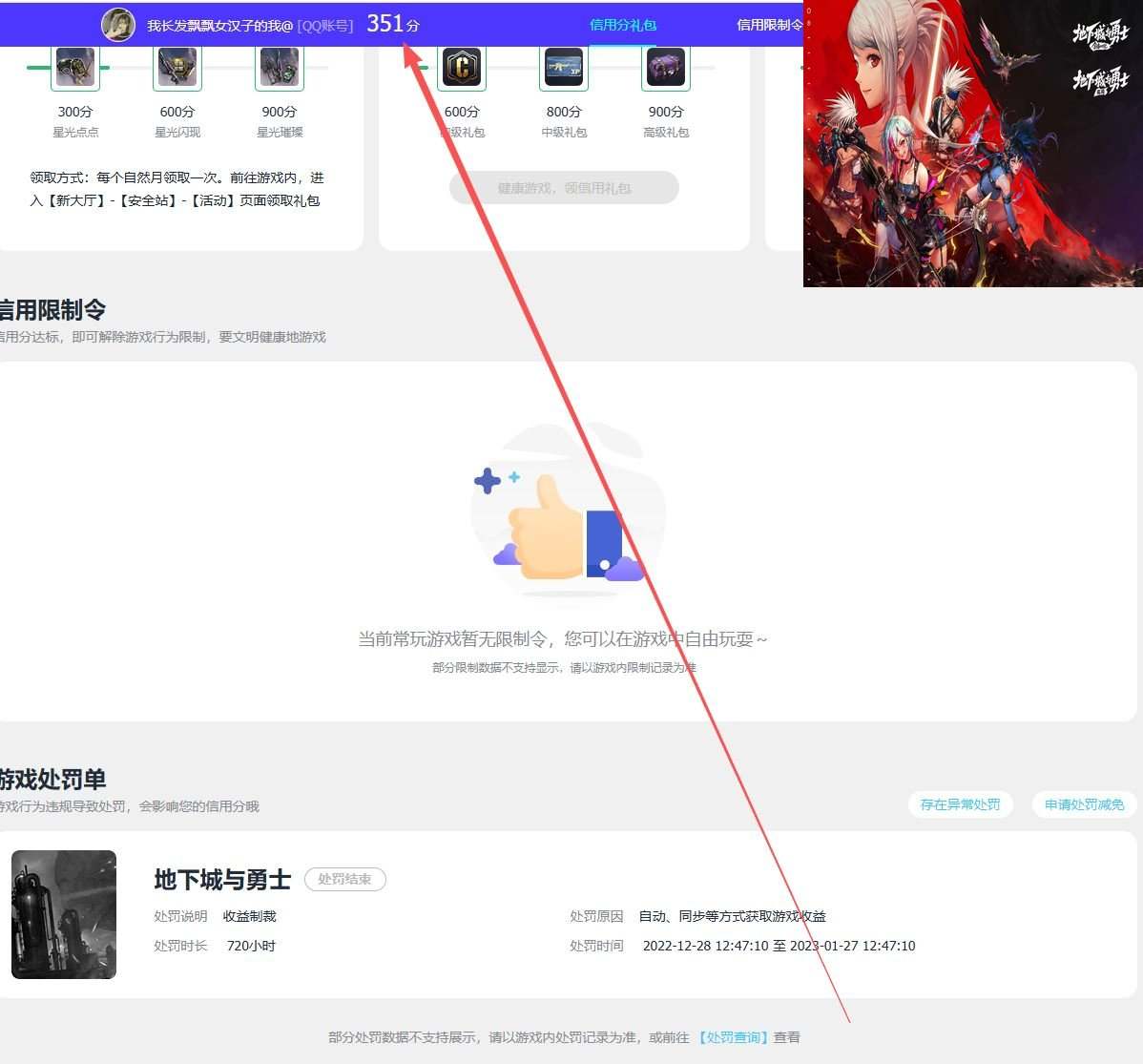Click the 600分 coin gift pack icon
The width and height of the screenshot is (1143, 1064).
click(462, 68)
